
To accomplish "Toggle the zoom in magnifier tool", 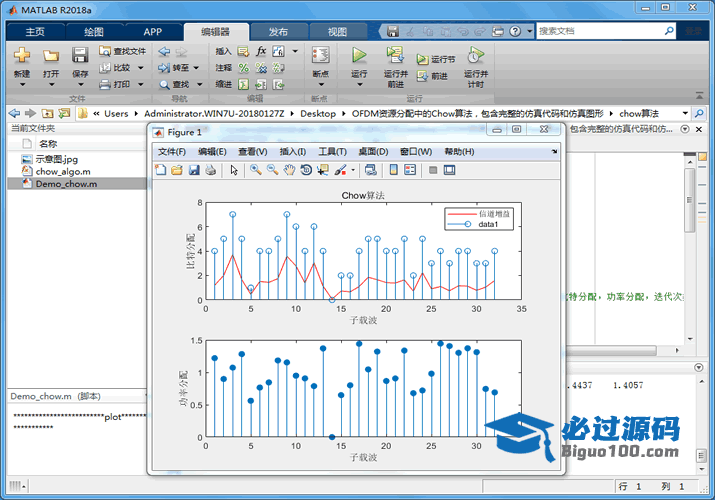I will tap(256, 170).
